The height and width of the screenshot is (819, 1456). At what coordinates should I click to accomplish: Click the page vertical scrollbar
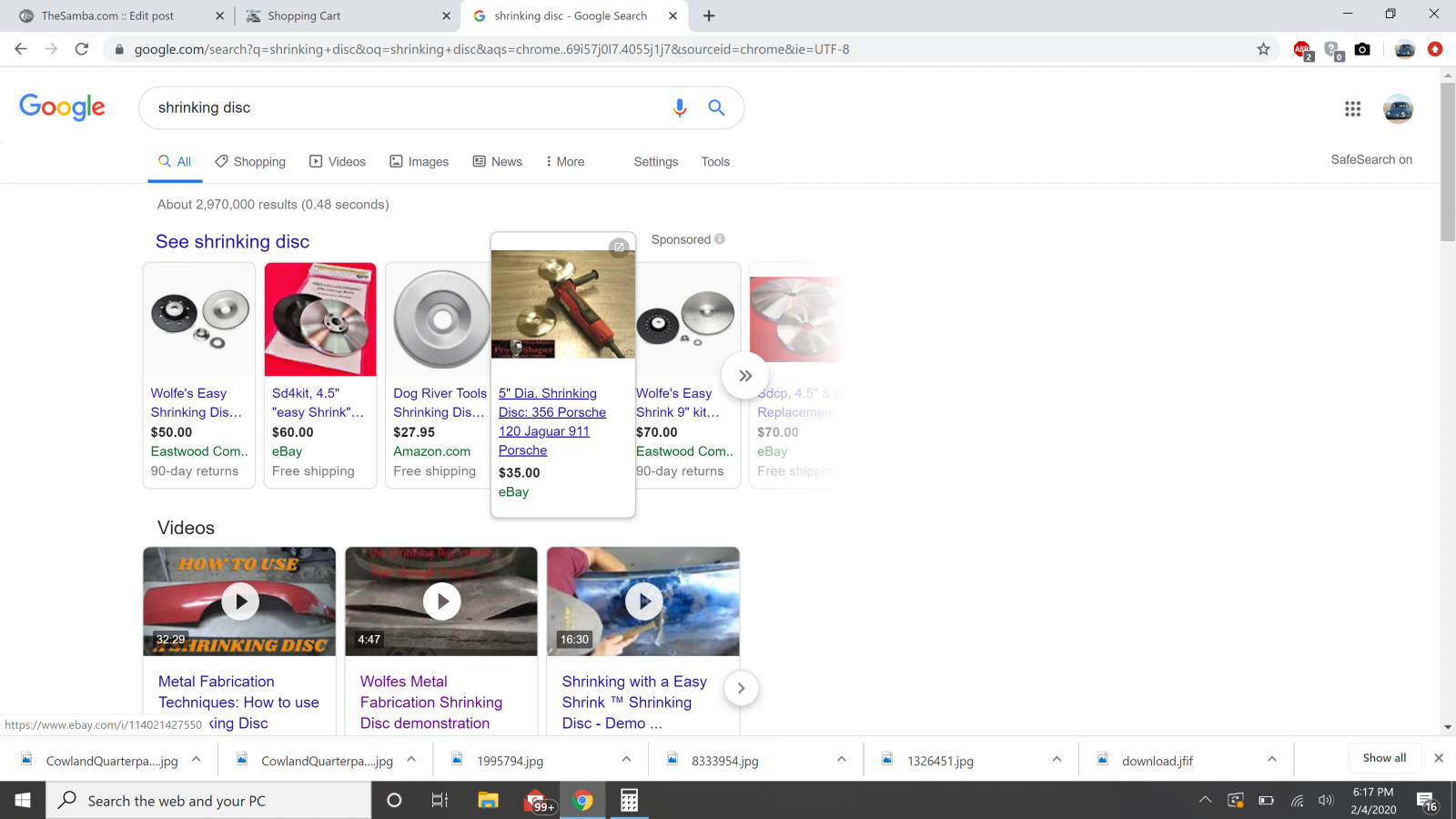pos(1448,164)
